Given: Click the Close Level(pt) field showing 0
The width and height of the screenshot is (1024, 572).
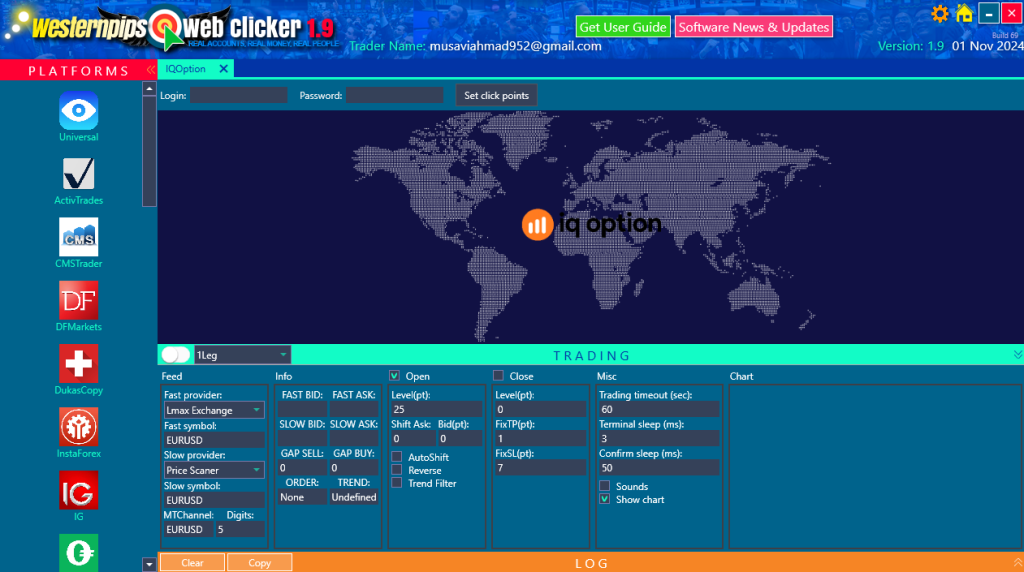Looking at the screenshot, I should point(540,409).
